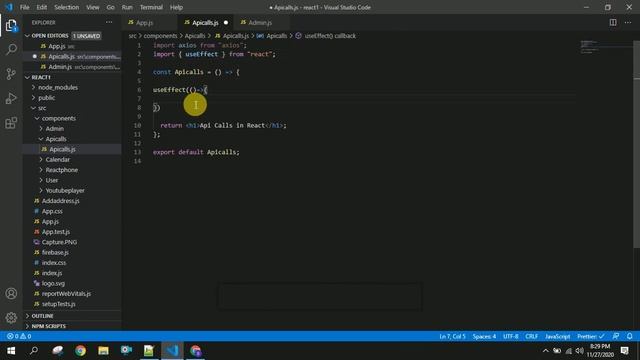The width and height of the screenshot is (640, 360).
Task: Open the Terminal menu
Action: pos(151,7)
